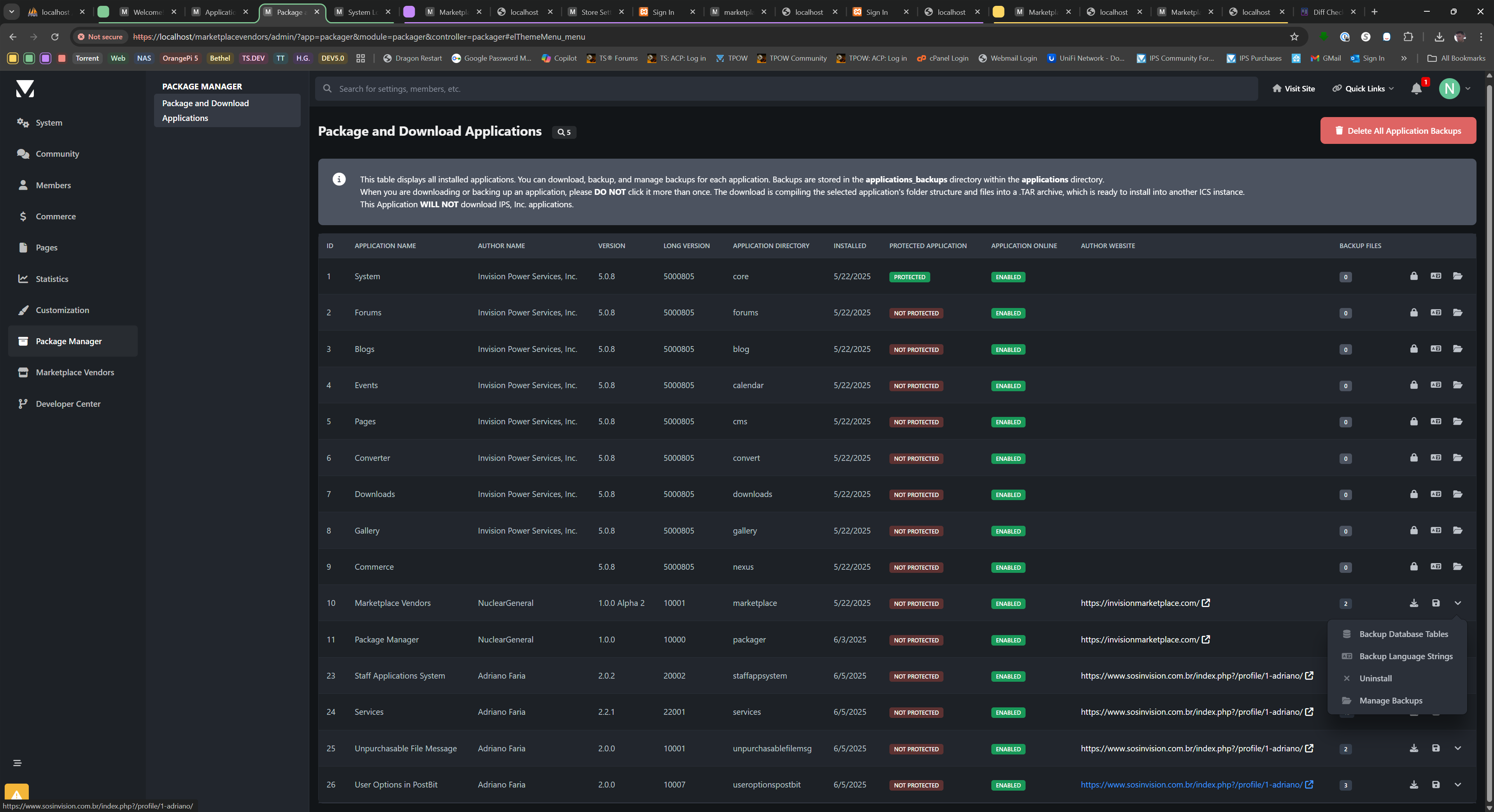
Task: Click the language strings icon in the Pages row
Action: (x=1435, y=421)
